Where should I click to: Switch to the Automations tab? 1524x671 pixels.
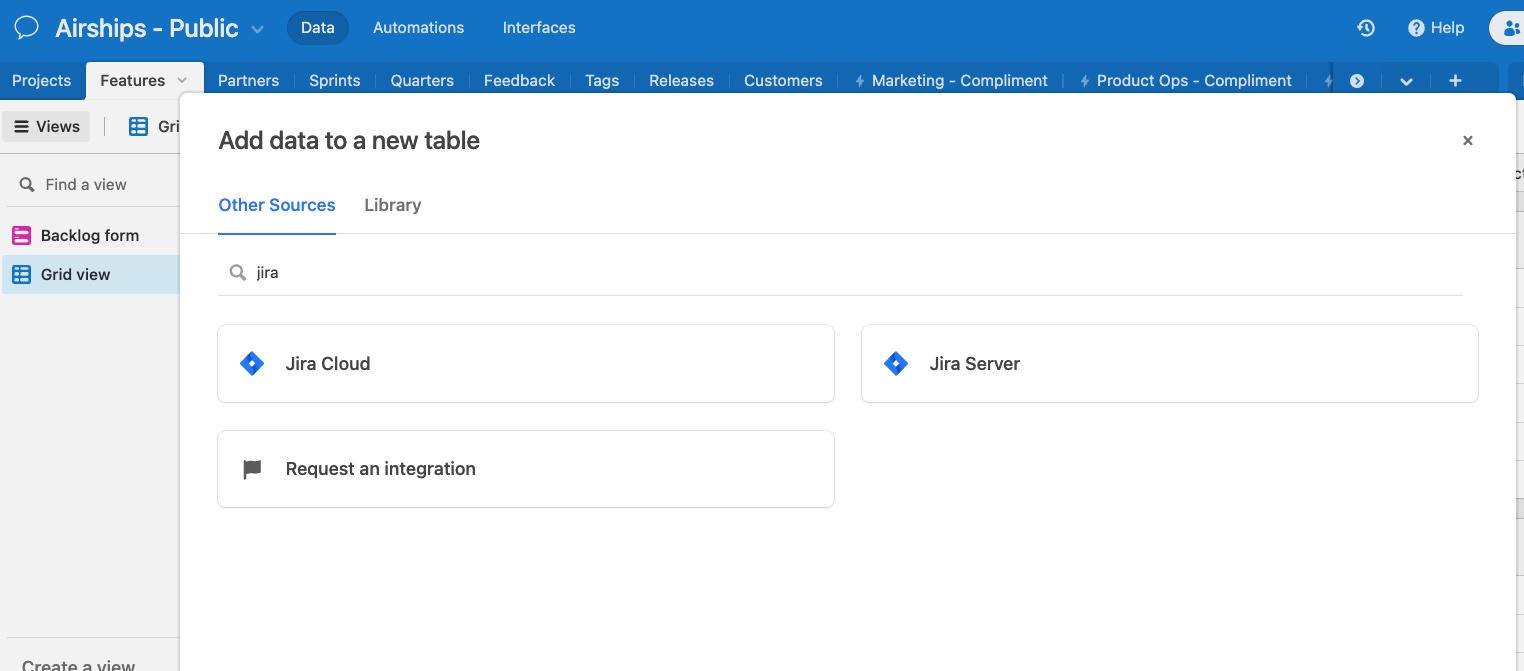(x=418, y=27)
